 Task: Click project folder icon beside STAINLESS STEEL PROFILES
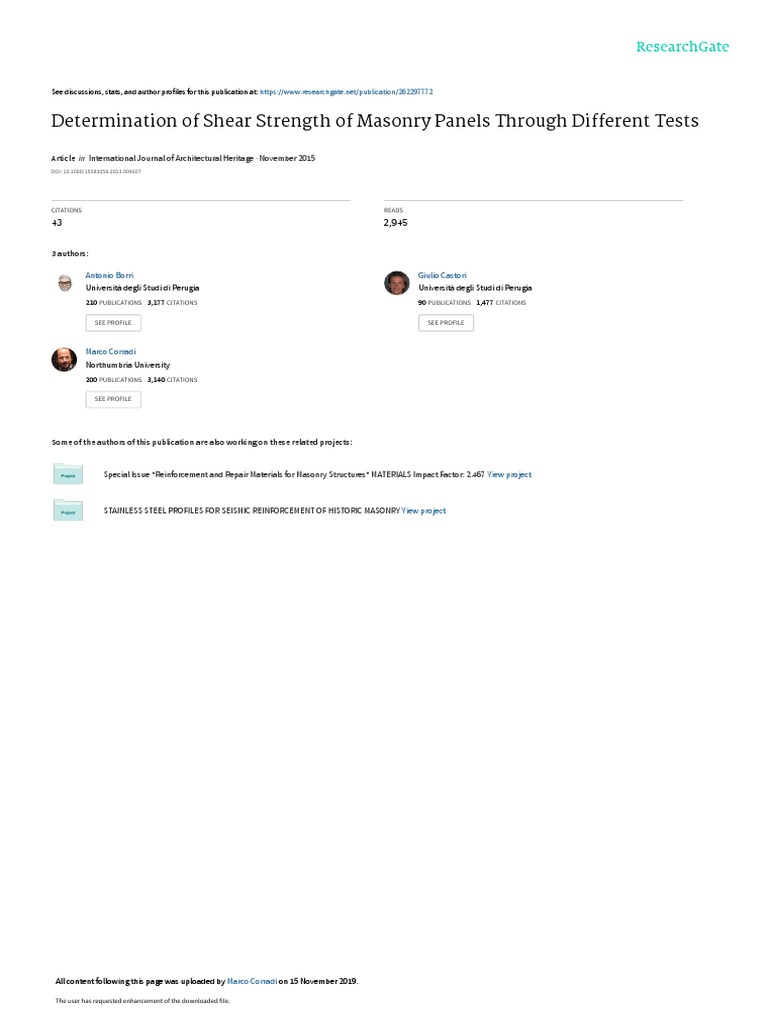68,511
